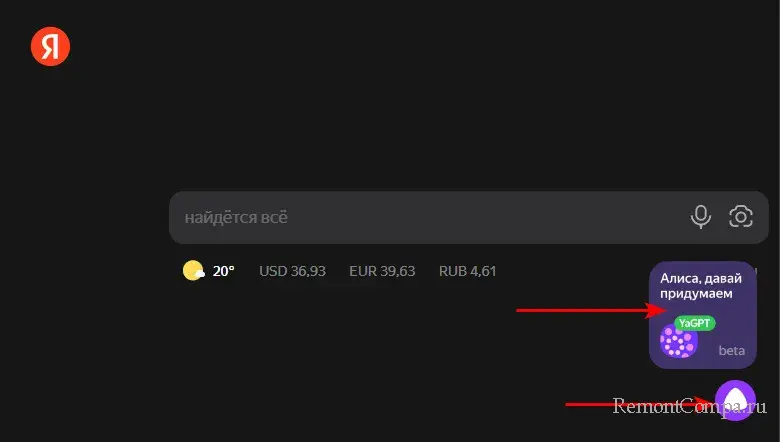Click the beta label on Alice card
Image resolution: width=780 pixels, height=442 pixels.
[732, 351]
